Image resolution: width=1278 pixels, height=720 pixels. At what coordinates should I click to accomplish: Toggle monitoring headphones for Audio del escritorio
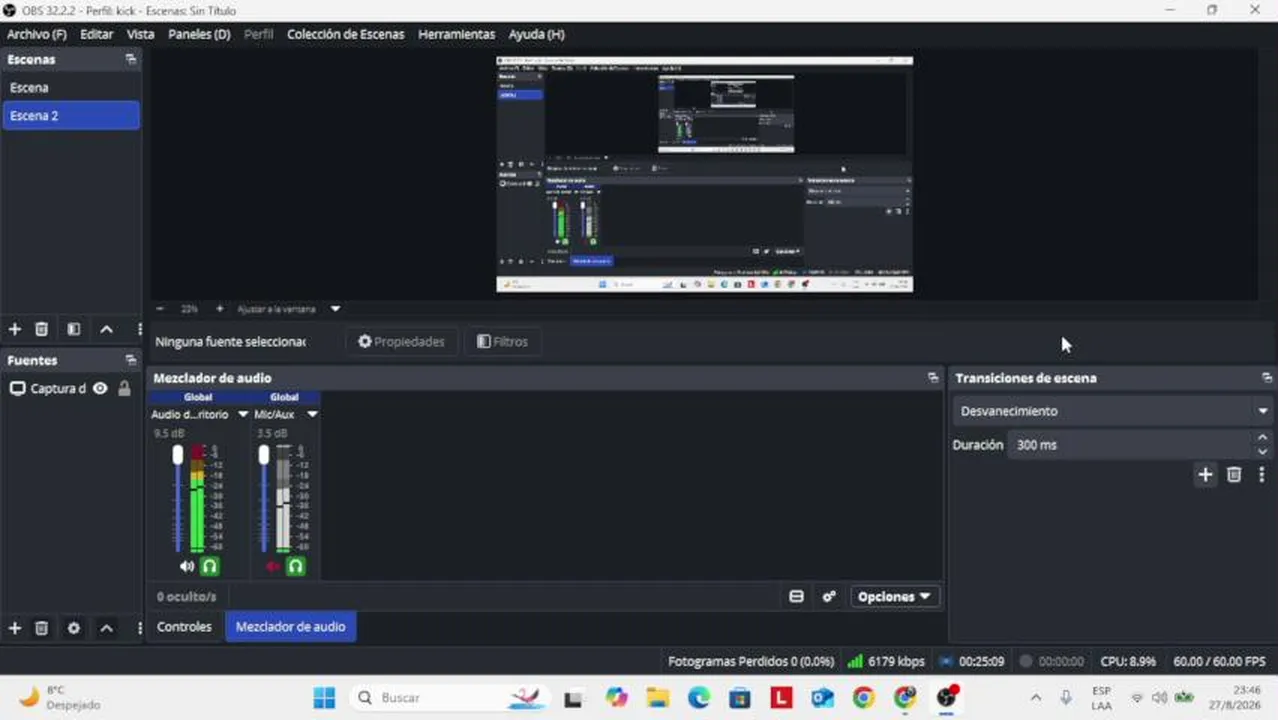point(209,566)
